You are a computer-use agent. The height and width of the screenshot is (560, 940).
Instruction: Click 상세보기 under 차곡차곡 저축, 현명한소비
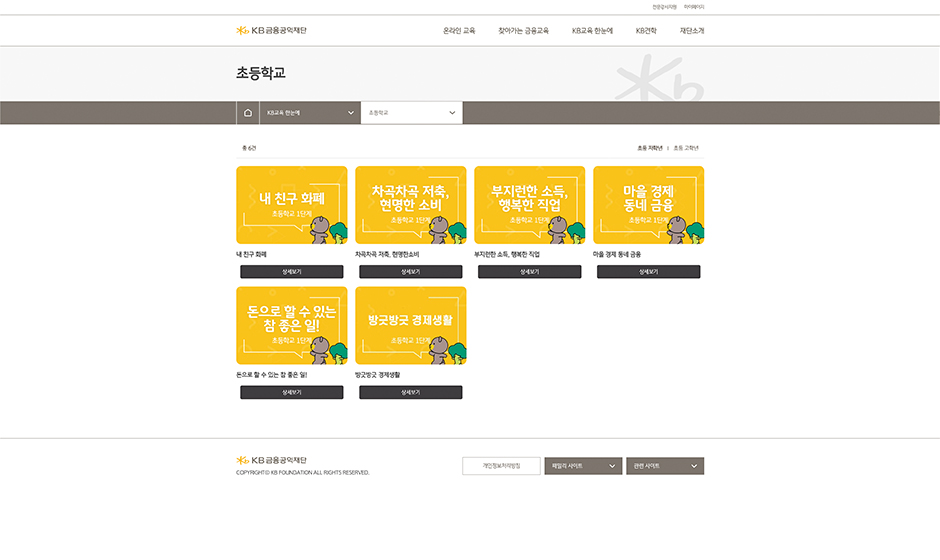coord(411,272)
